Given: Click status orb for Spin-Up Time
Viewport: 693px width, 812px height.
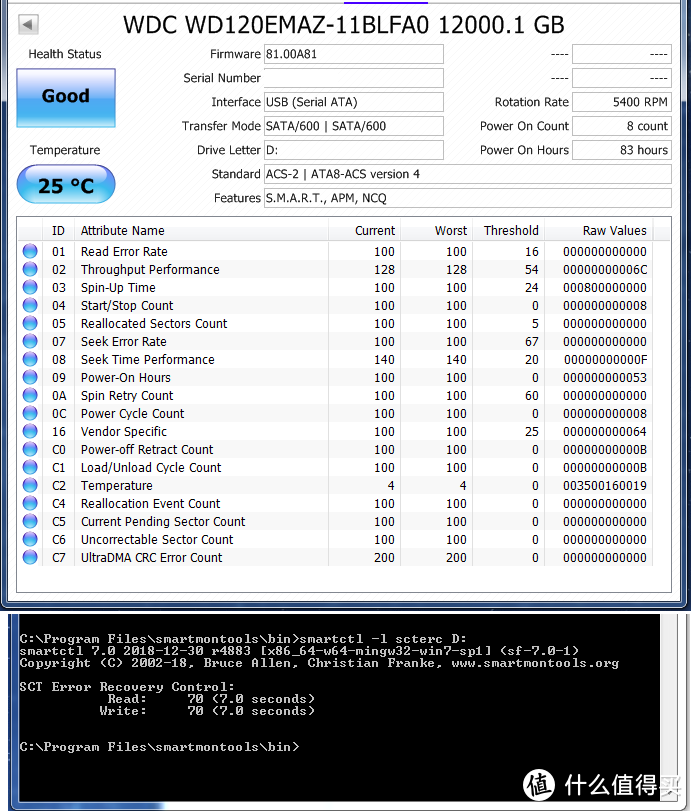Looking at the screenshot, I should pos(30,287).
